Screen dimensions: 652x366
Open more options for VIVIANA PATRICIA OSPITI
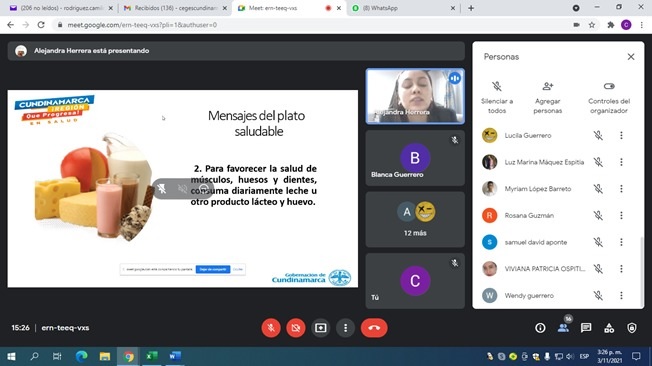click(x=621, y=268)
